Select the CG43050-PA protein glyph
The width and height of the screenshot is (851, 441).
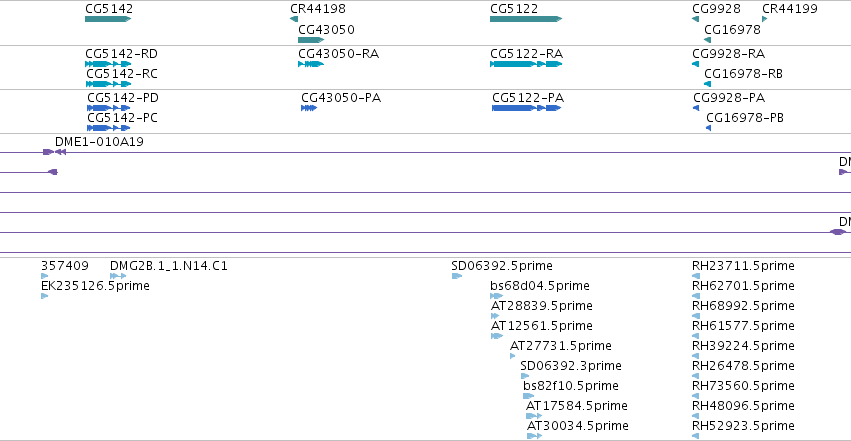pyautogui.click(x=309, y=108)
